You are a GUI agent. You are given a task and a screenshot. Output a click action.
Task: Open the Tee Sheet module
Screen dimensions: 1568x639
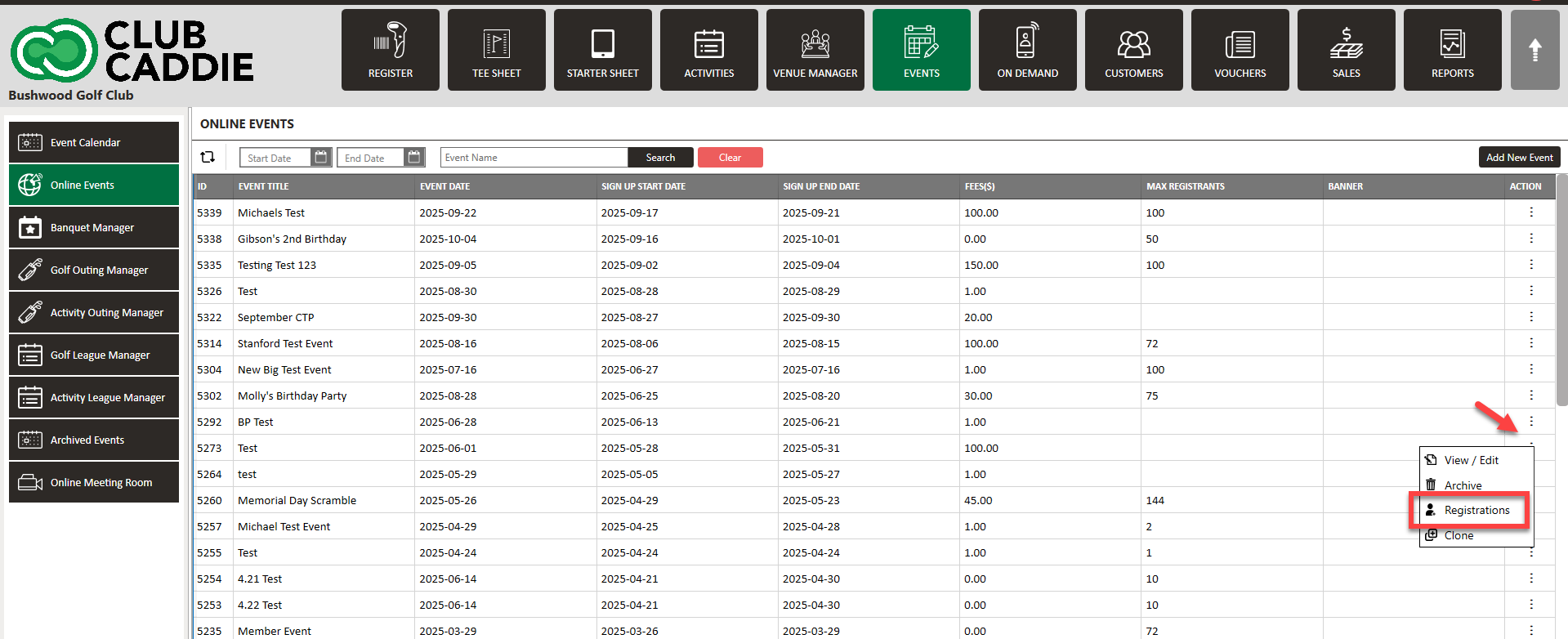(496, 50)
